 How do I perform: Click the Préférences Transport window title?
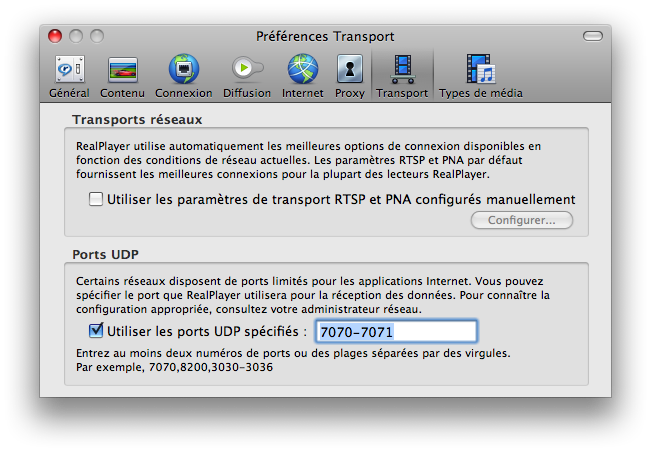(325, 37)
